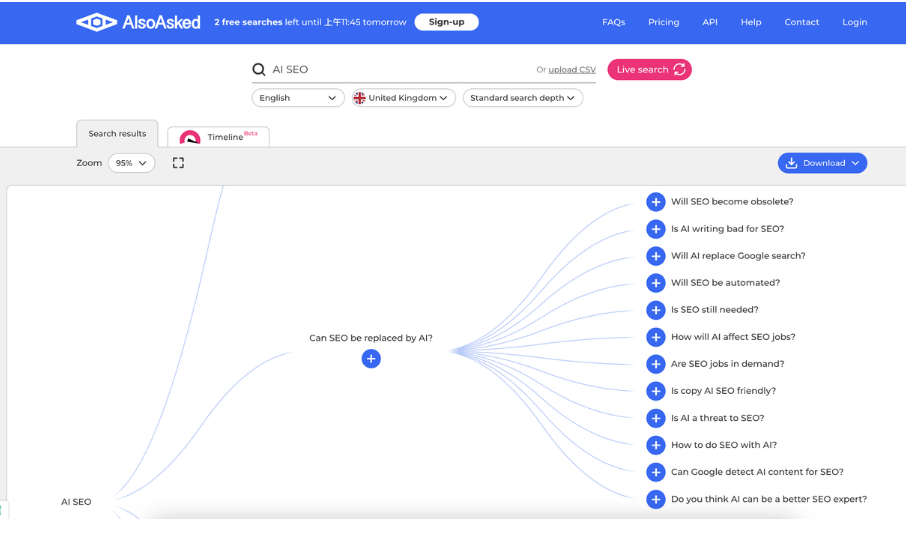This screenshot has width=906, height=547.
Task: Open the English language dropdown
Action: tap(298, 98)
